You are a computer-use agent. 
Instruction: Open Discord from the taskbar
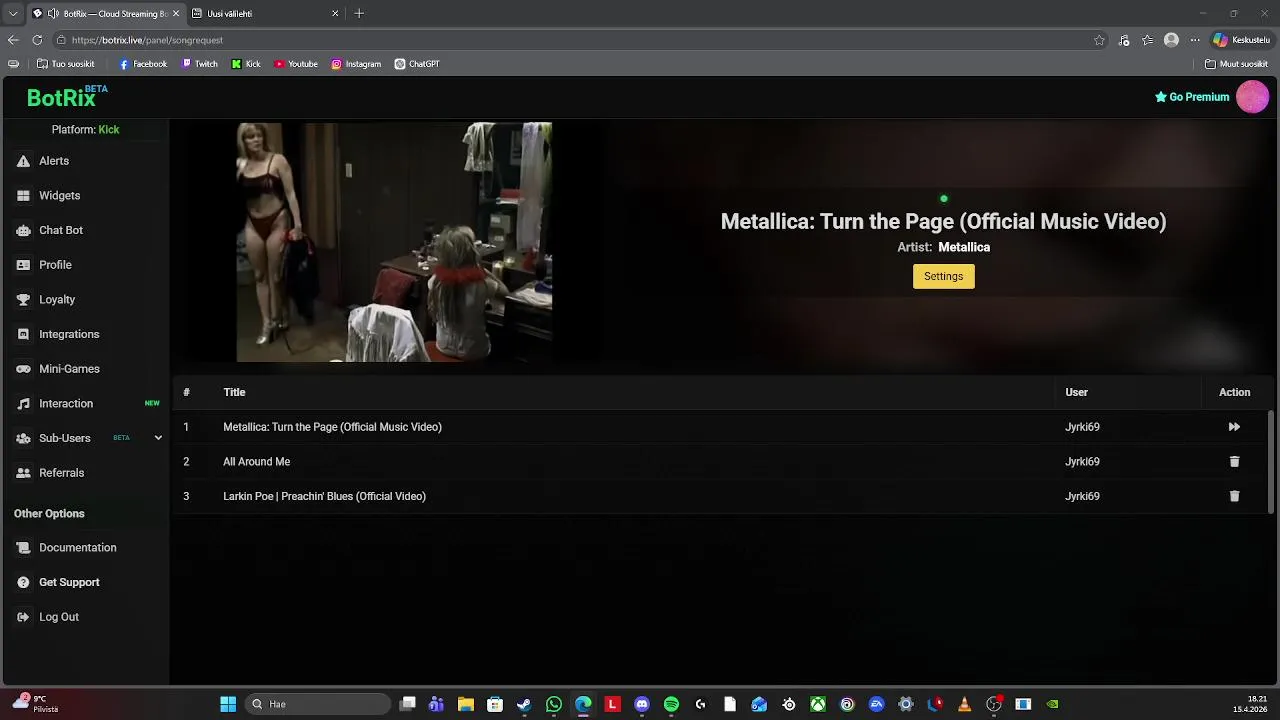[x=642, y=704]
